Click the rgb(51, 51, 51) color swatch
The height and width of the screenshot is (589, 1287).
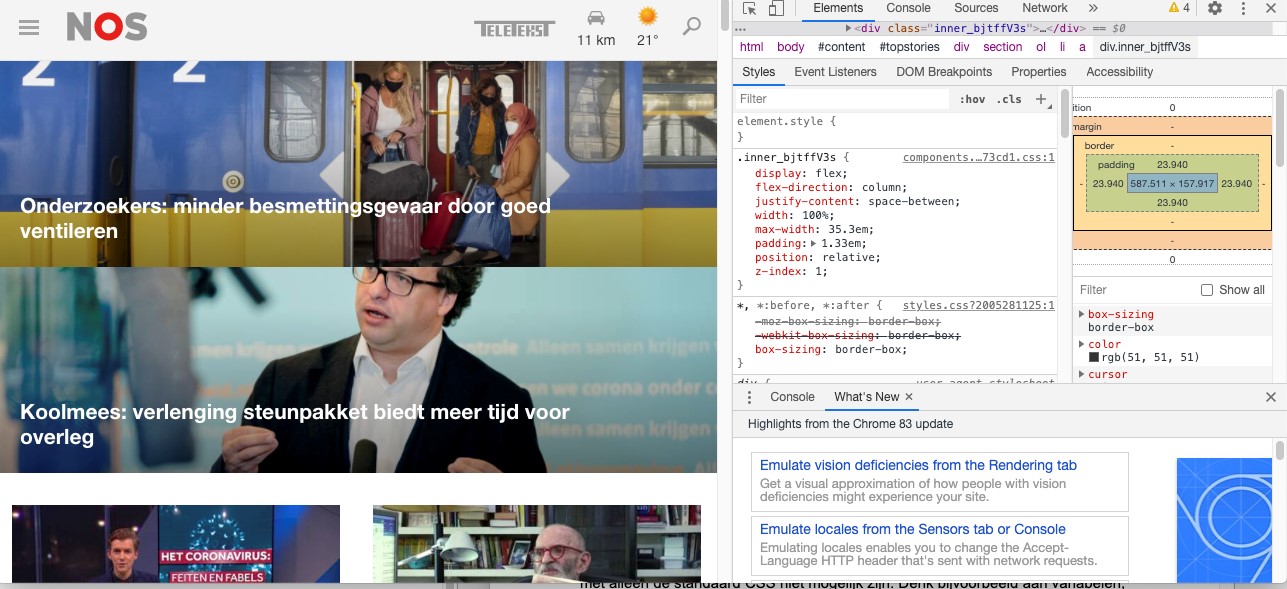click(x=1094, y=357)
